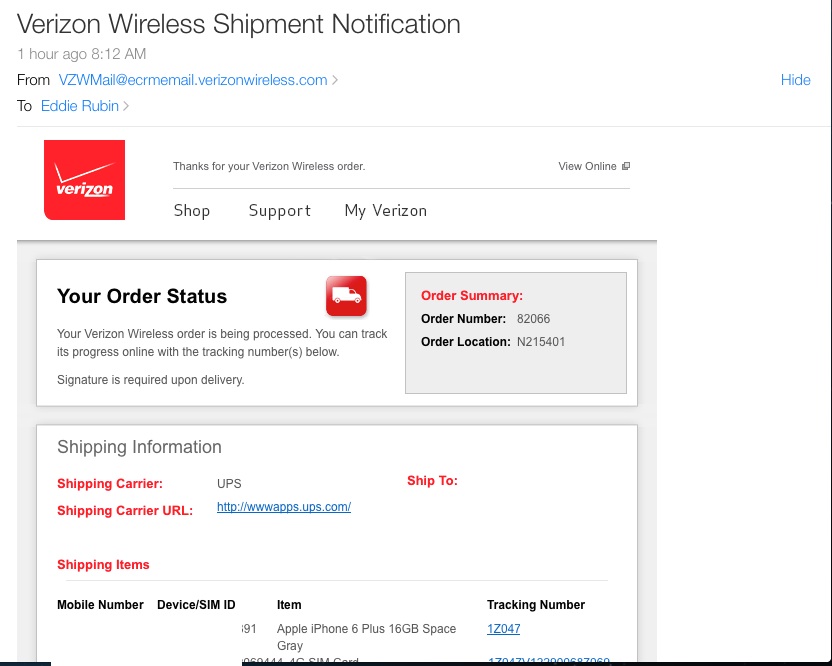Click the Item column header
The height and width of the screenshot is (666, 832).
click(289, 605)
